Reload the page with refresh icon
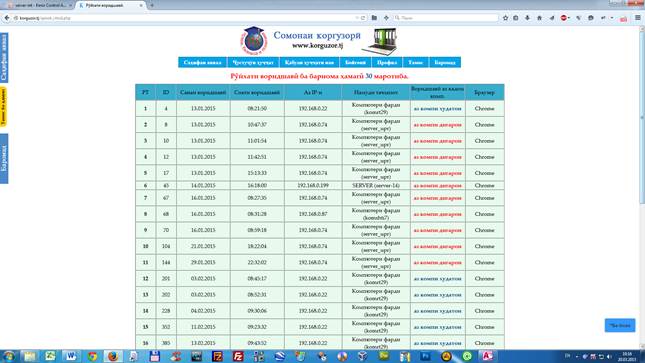 363,18
